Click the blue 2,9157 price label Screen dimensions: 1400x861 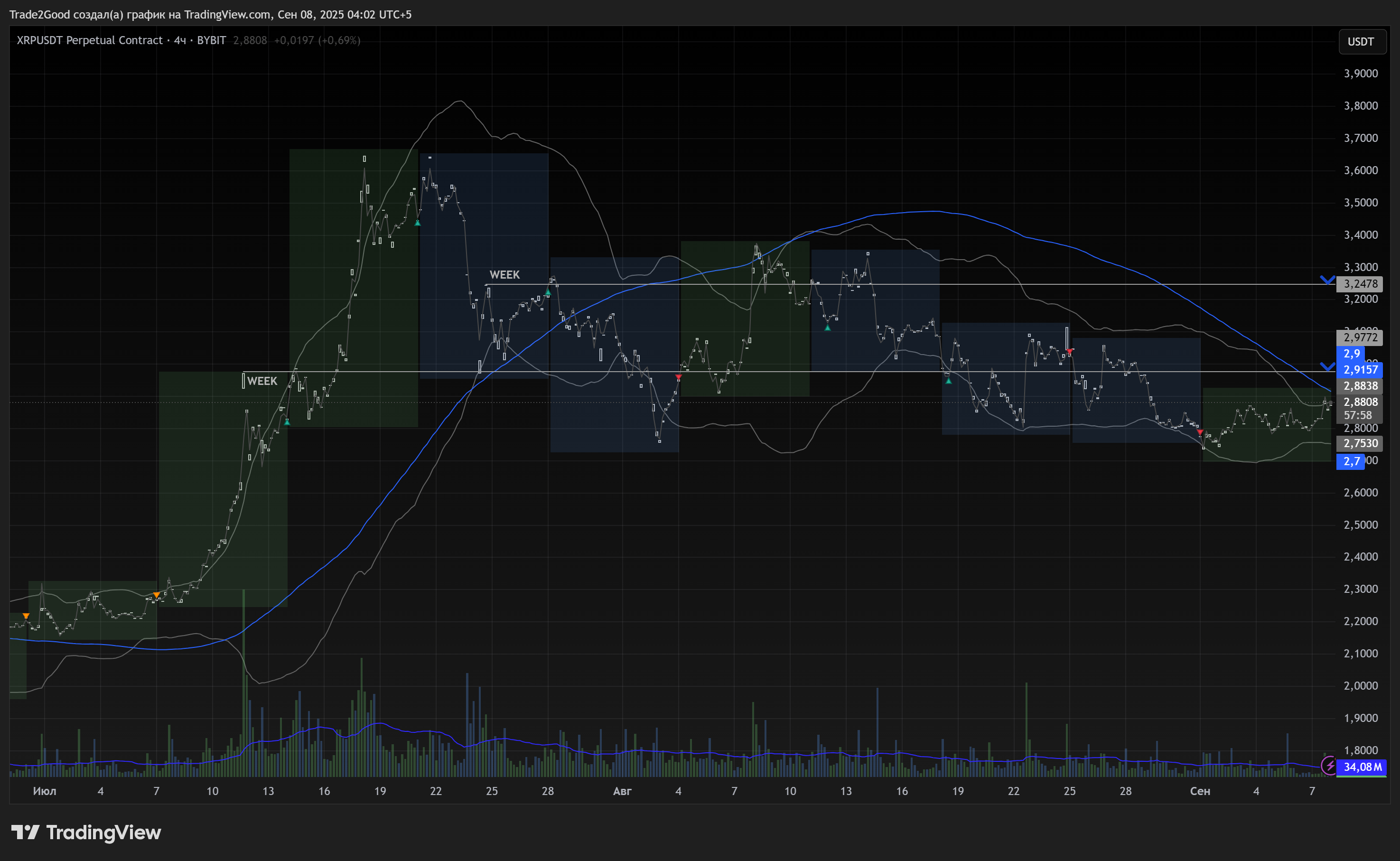[x=1360, y=370]
